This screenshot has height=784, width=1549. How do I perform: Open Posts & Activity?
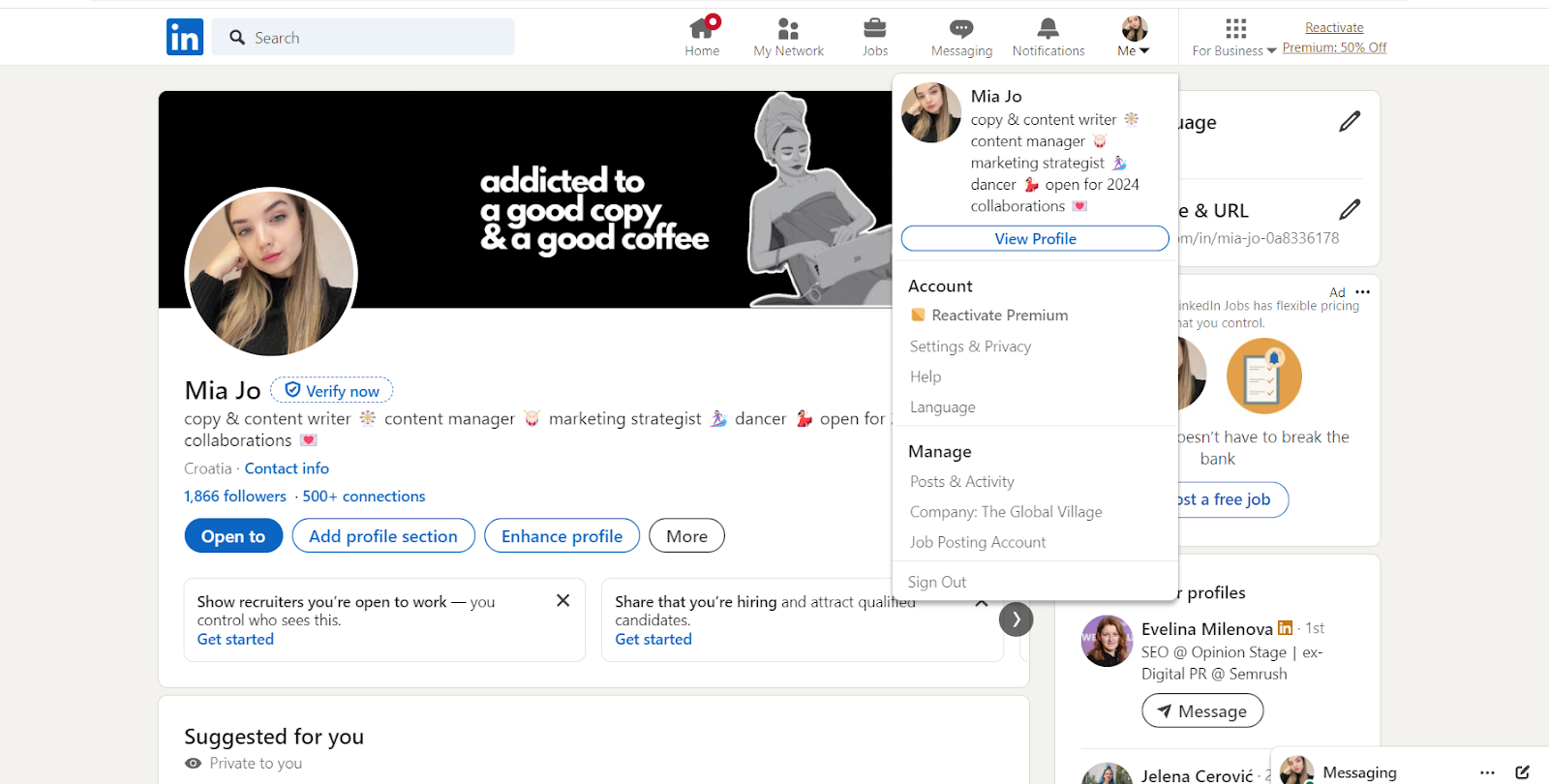pos(961,481)
